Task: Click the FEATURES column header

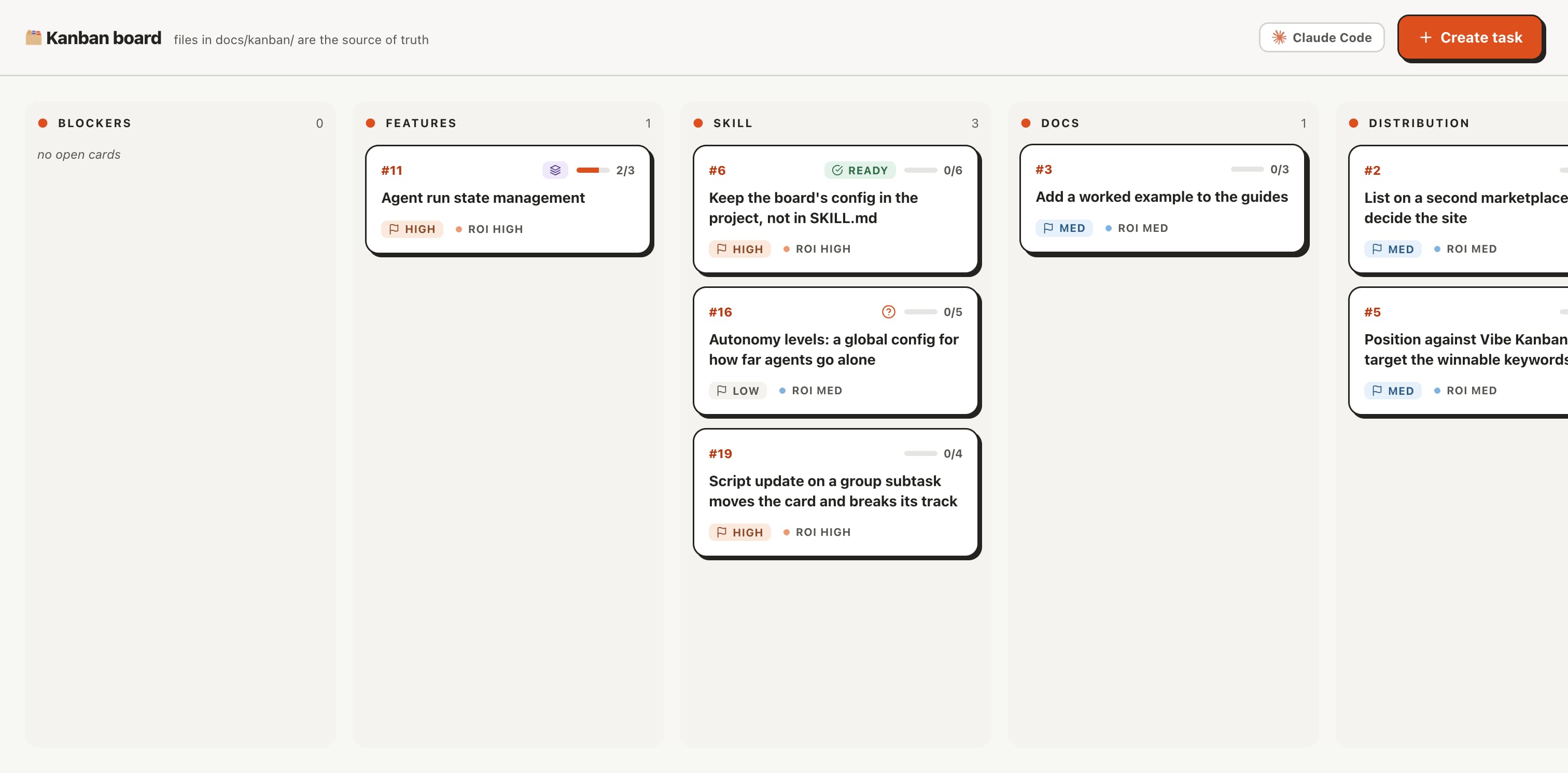Action: [421, 123]
